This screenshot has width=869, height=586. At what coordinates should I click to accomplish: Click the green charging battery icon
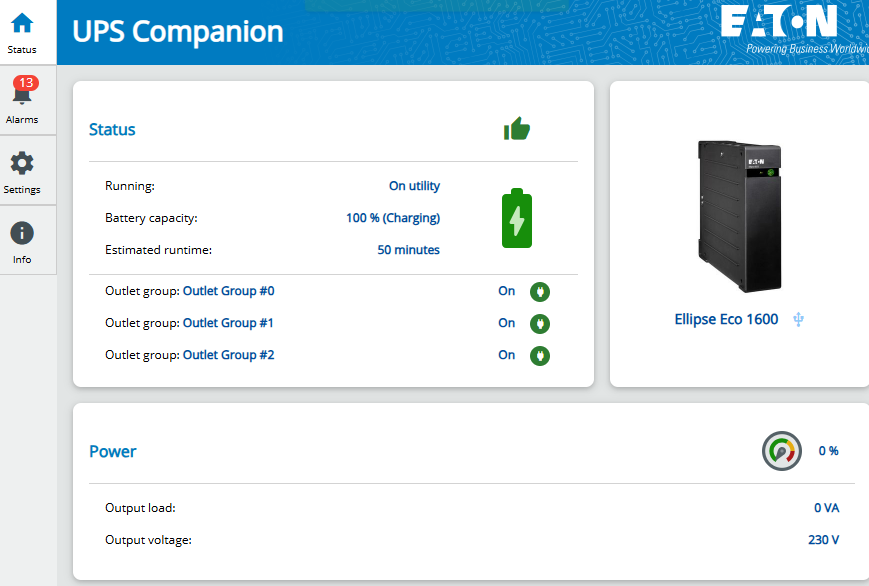coord(517,218)
